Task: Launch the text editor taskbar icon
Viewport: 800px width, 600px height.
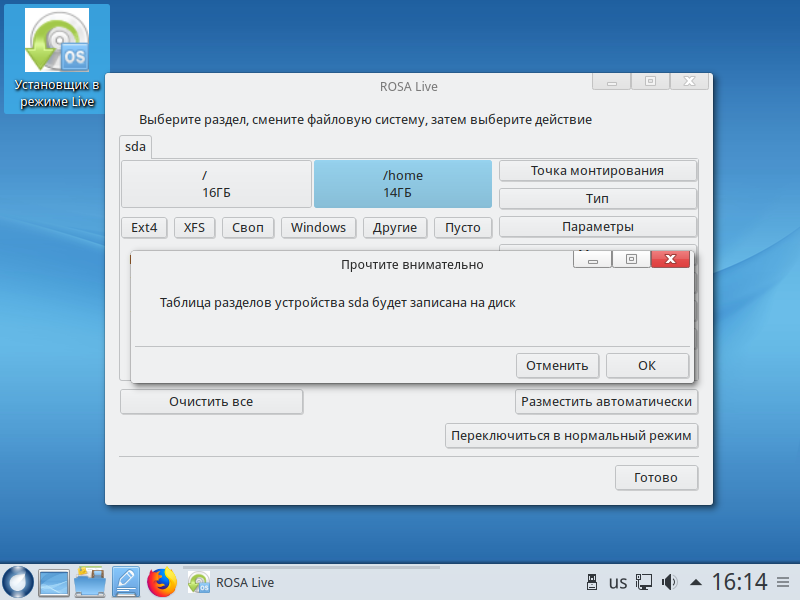Action: point(126,582)
